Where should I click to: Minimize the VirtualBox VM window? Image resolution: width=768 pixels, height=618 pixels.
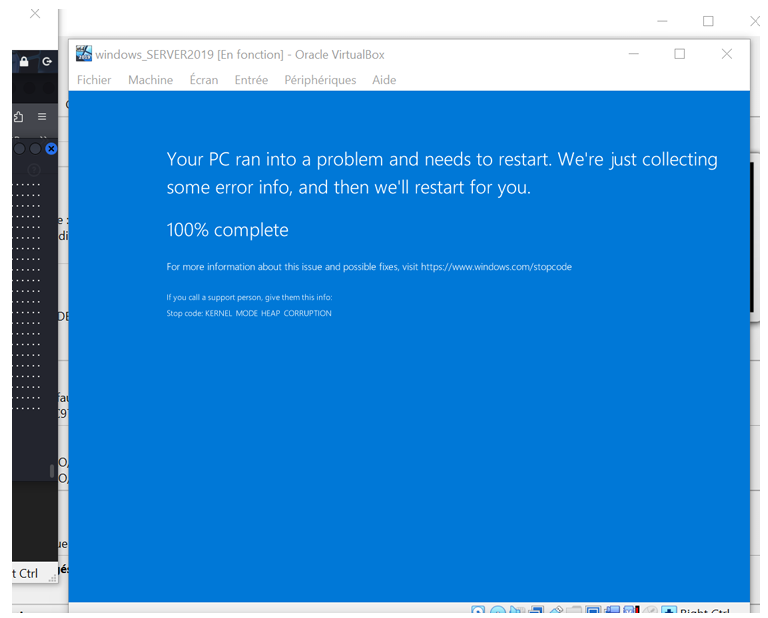coord(634,54)
